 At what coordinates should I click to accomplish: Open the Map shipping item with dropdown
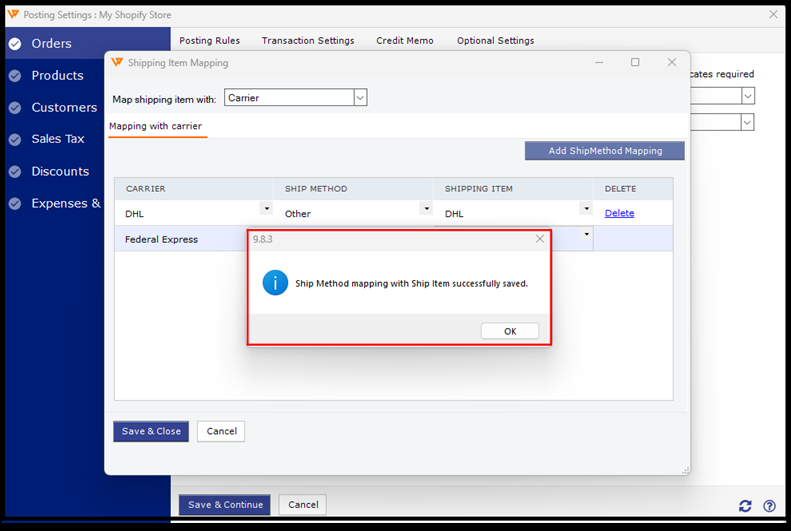point(360,98)
